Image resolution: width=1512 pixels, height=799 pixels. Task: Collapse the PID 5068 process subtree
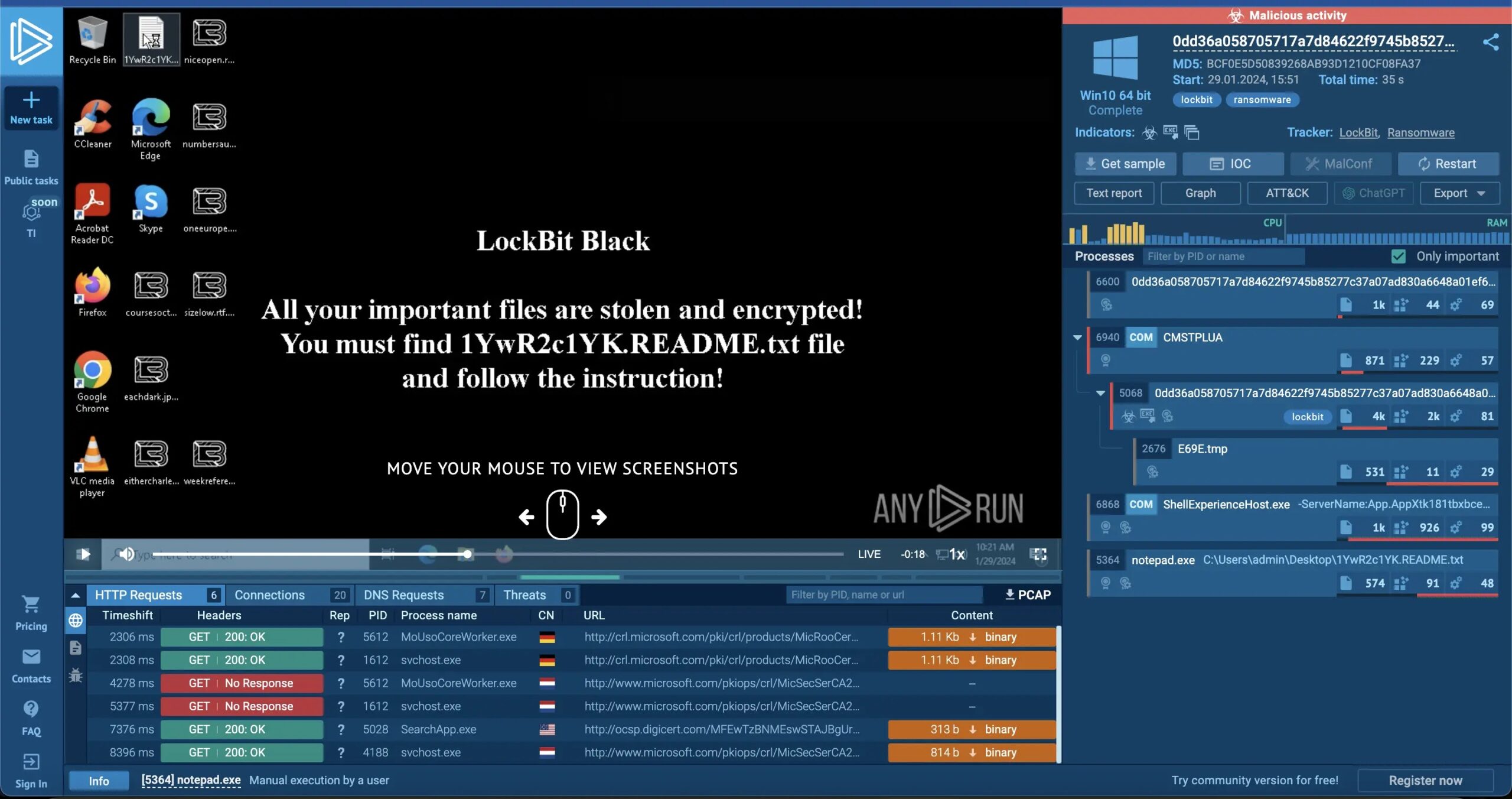point(1100,393)
